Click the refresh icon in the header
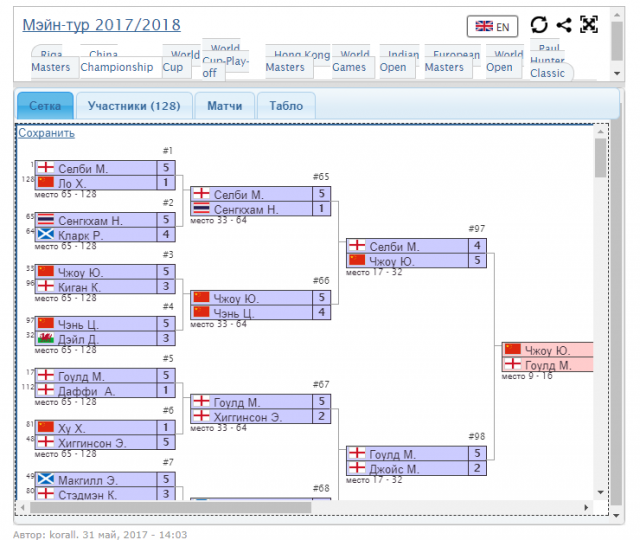 click(539, 26)
